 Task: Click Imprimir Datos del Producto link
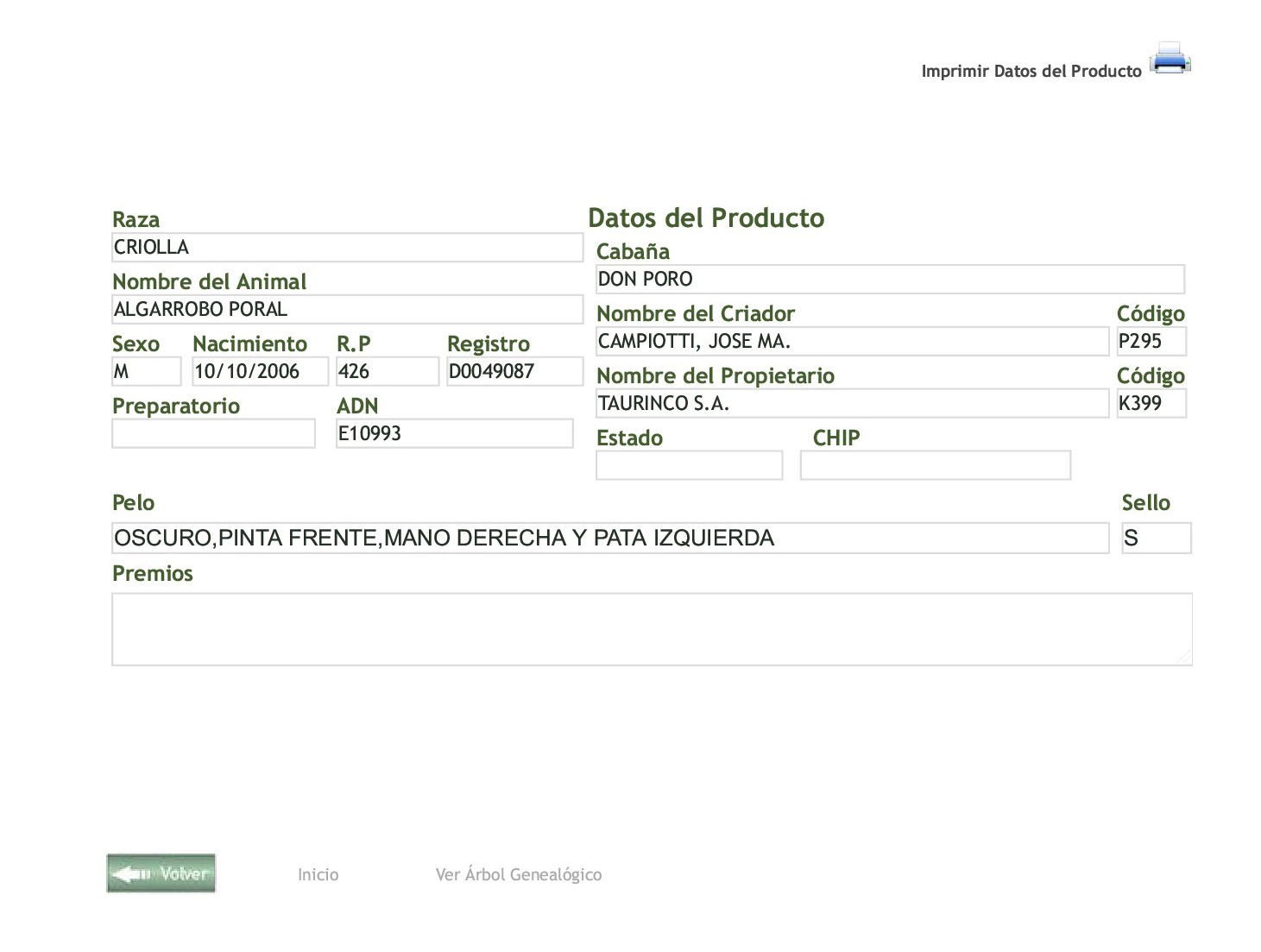1031,72
